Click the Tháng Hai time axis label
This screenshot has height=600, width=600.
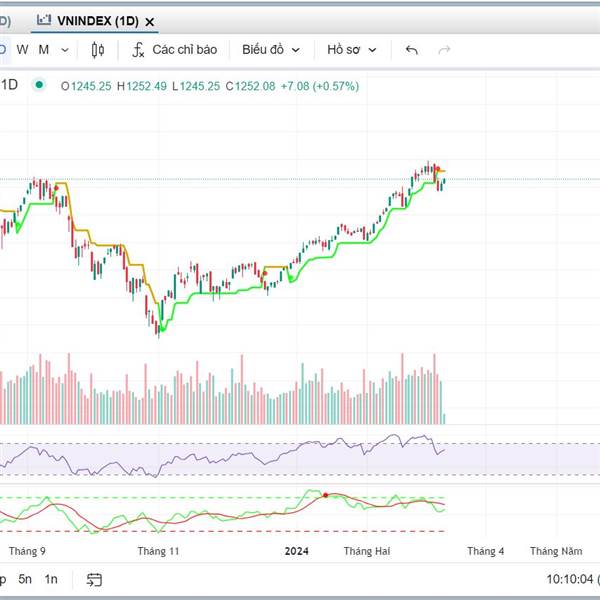[367, 551]
